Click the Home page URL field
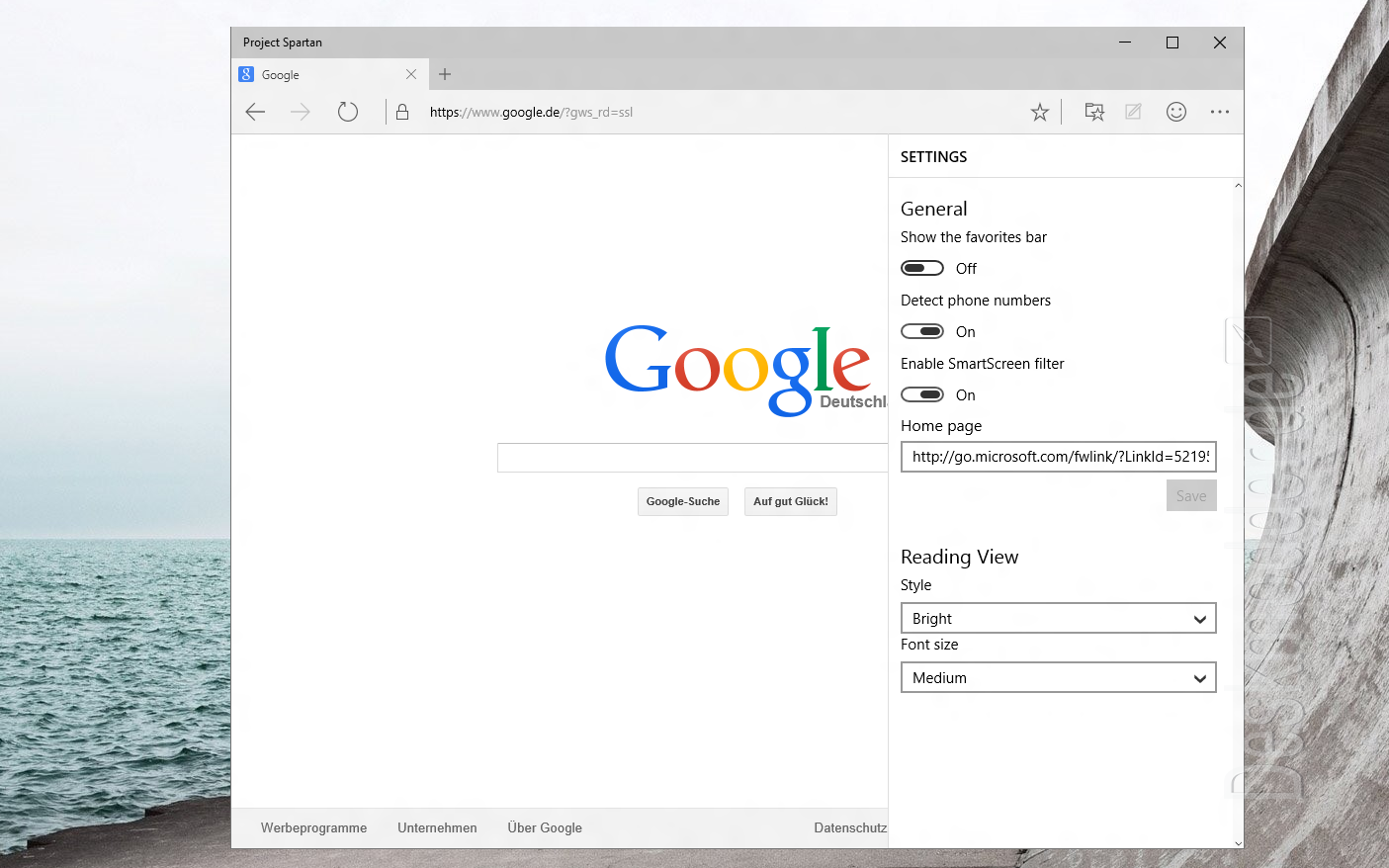The image size is (1389, 868). coord(1058,457)
